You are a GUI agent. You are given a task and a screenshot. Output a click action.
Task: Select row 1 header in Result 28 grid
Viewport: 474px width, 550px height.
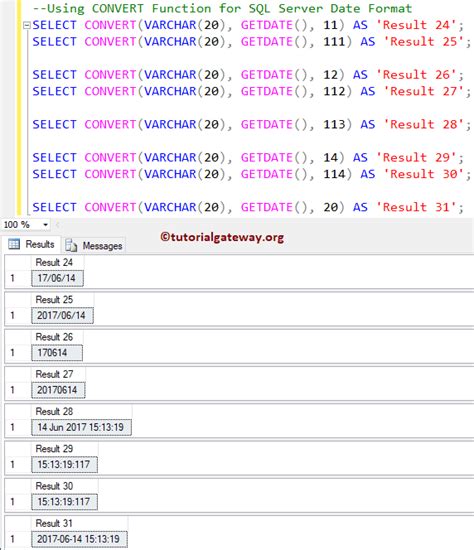18,427
